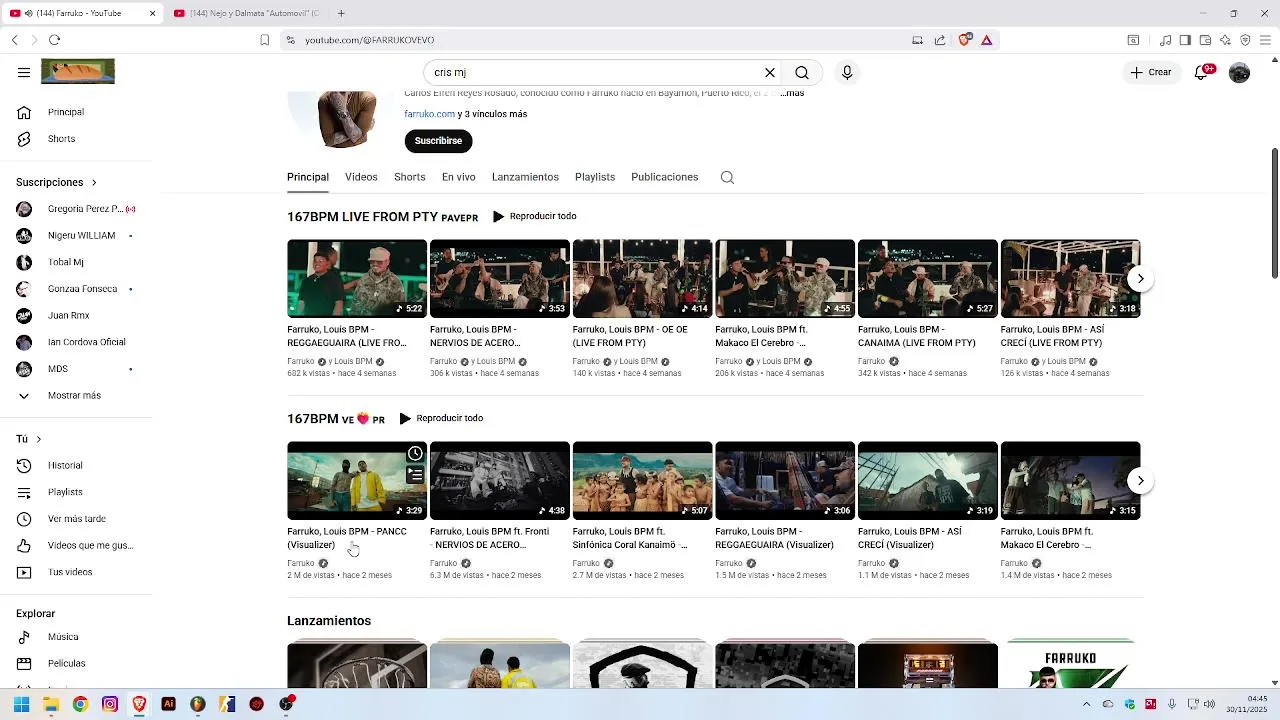Switch to the channel Shorts tab
Viewport: 1280px width, 720px height.
point(410,177)
